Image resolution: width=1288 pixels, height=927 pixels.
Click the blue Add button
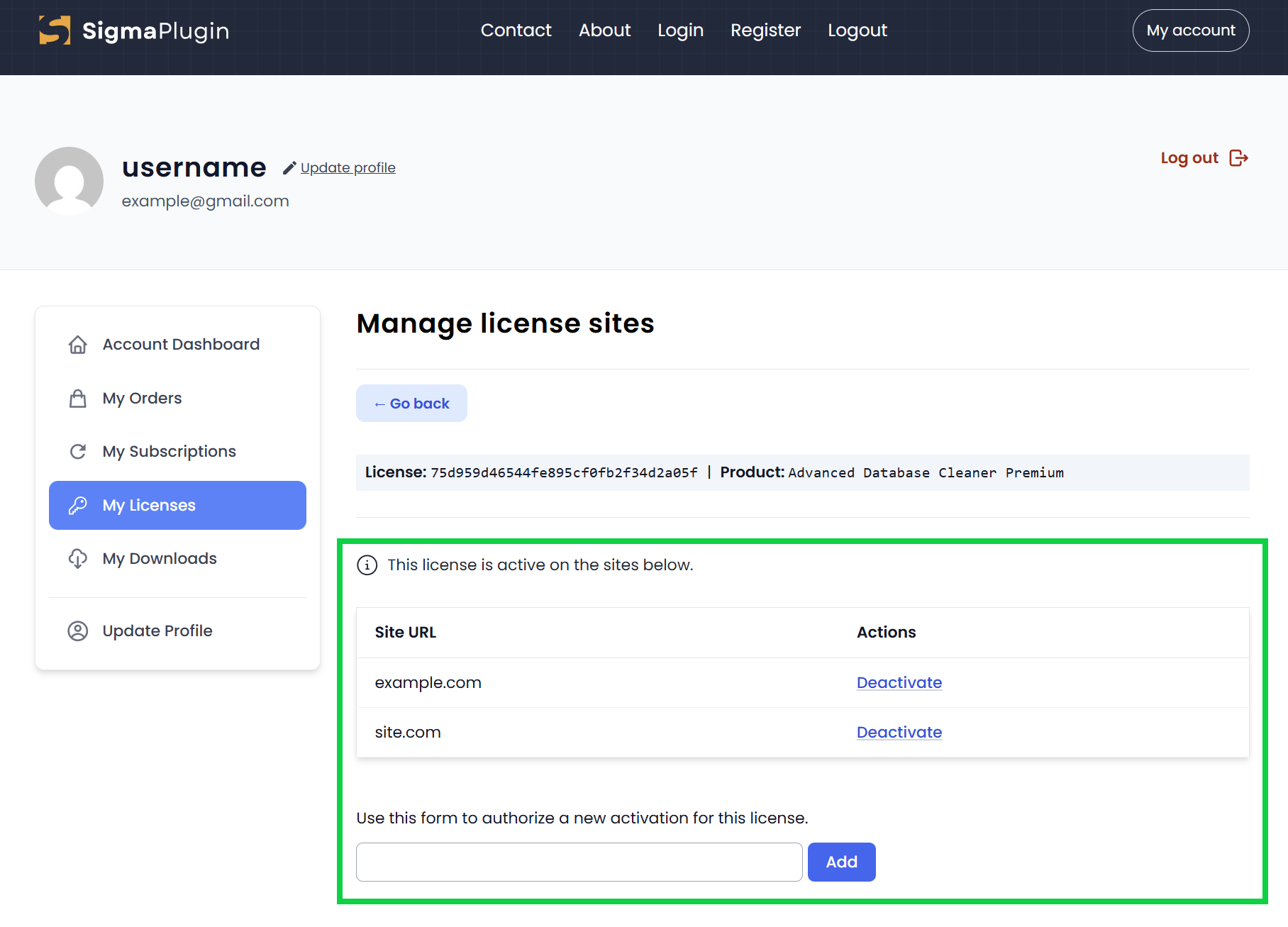842,862
